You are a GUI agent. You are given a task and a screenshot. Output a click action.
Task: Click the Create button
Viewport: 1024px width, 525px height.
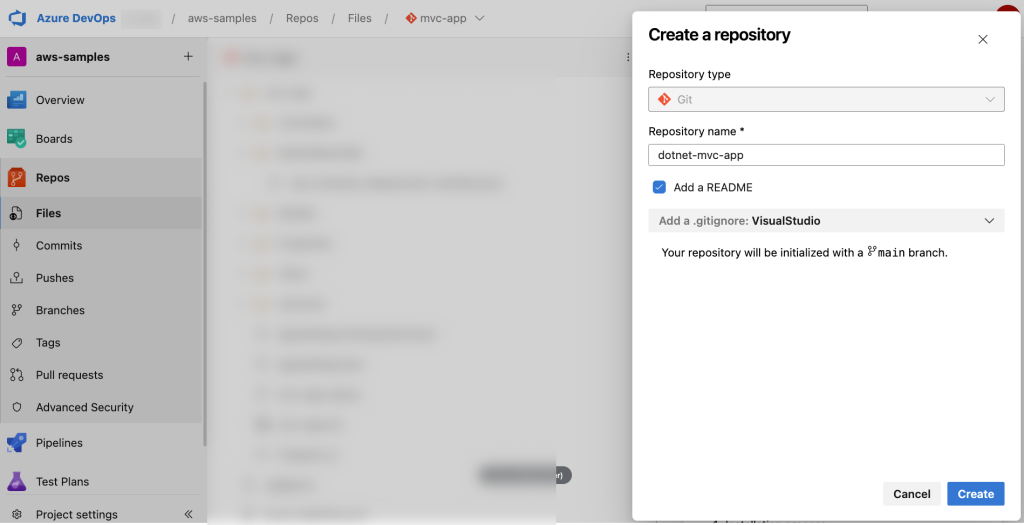click(x=976, y=494)
